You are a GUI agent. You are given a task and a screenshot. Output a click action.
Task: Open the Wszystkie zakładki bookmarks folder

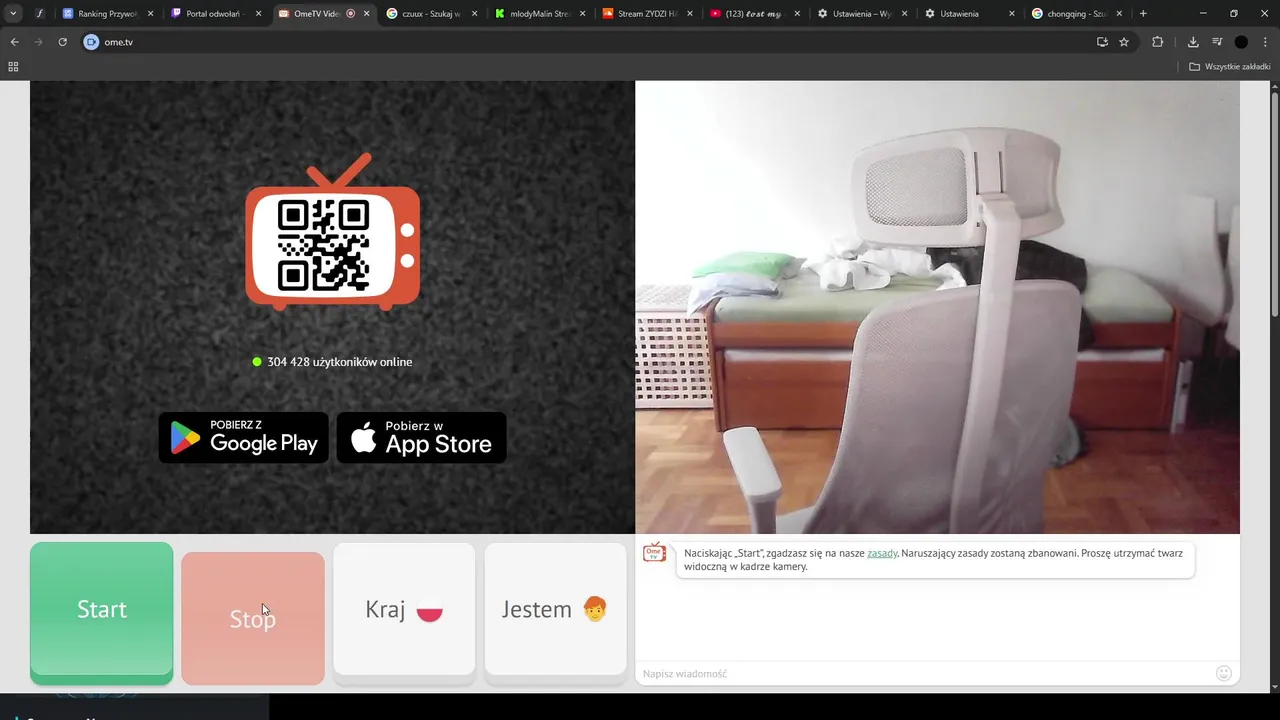pyautogui.click(x=1229, y=67)
